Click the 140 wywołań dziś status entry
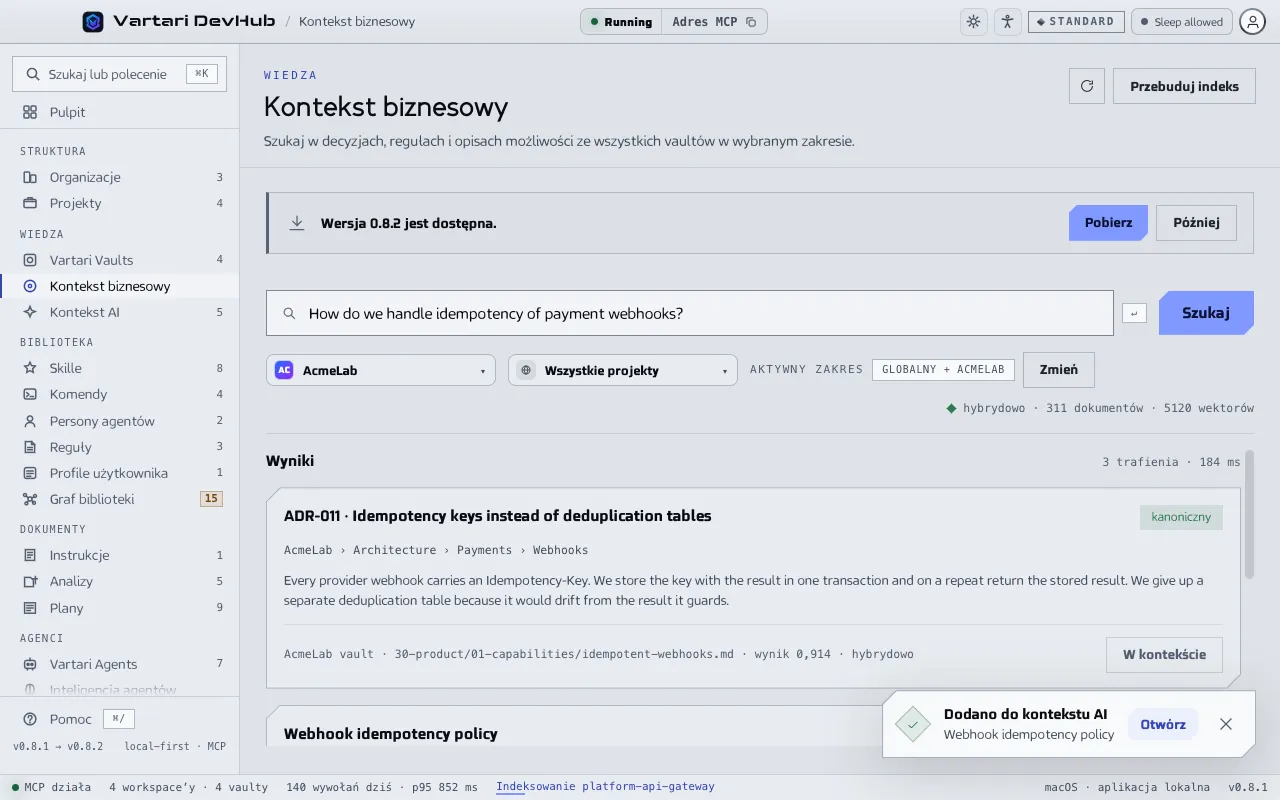1280x800 pixels. tap(338, 787)
